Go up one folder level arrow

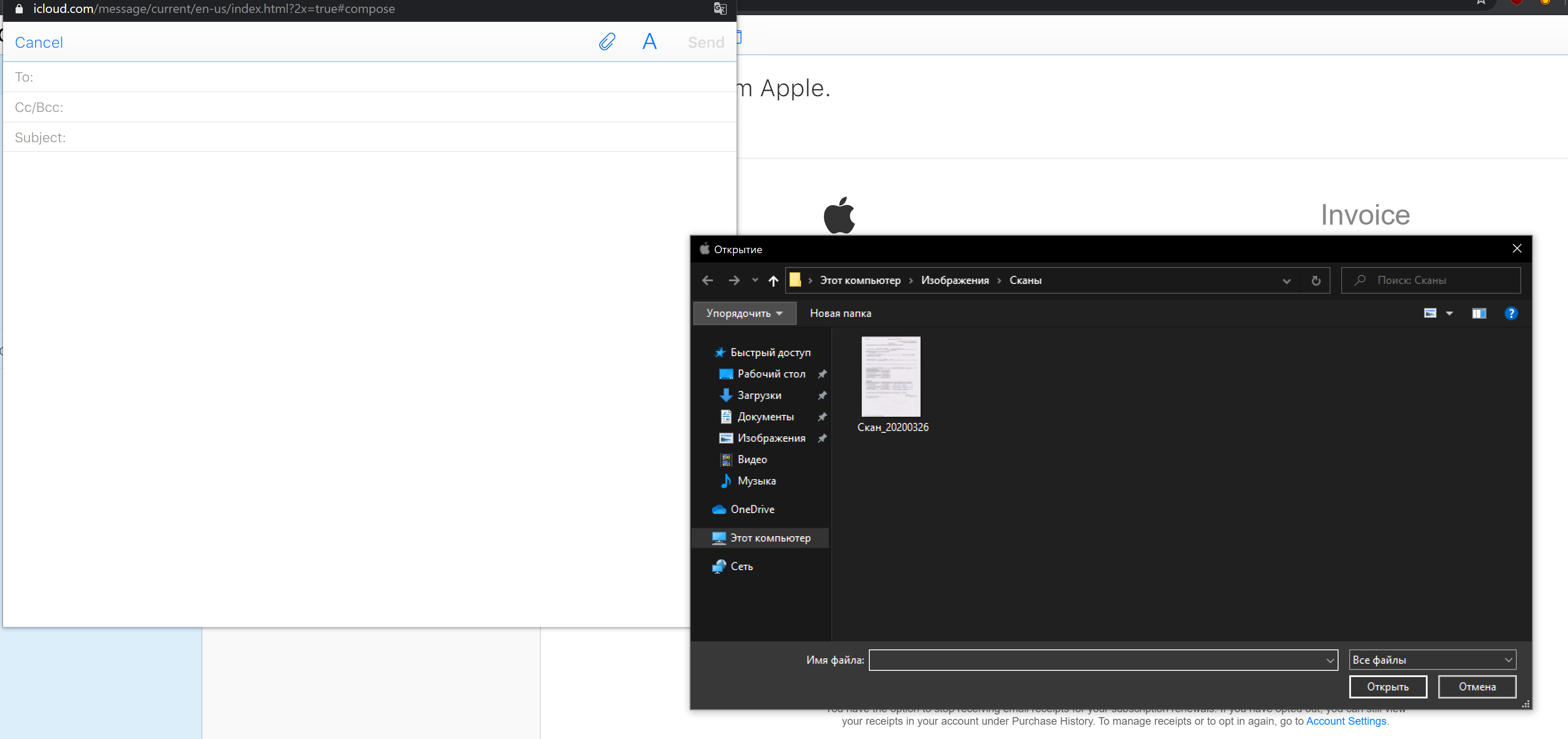773,281
